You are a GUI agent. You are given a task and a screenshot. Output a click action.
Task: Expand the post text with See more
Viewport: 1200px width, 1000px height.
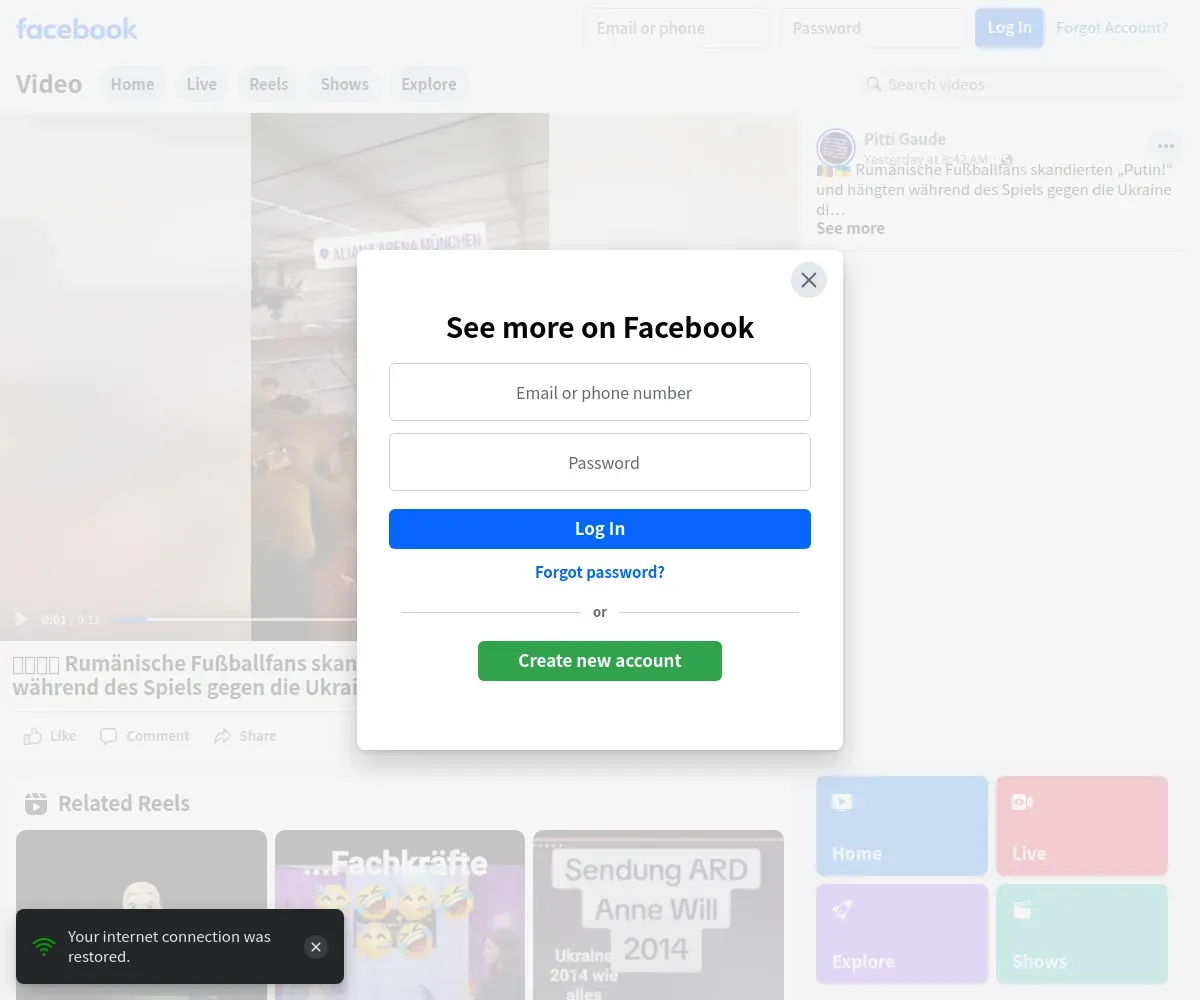click(850, 228)
